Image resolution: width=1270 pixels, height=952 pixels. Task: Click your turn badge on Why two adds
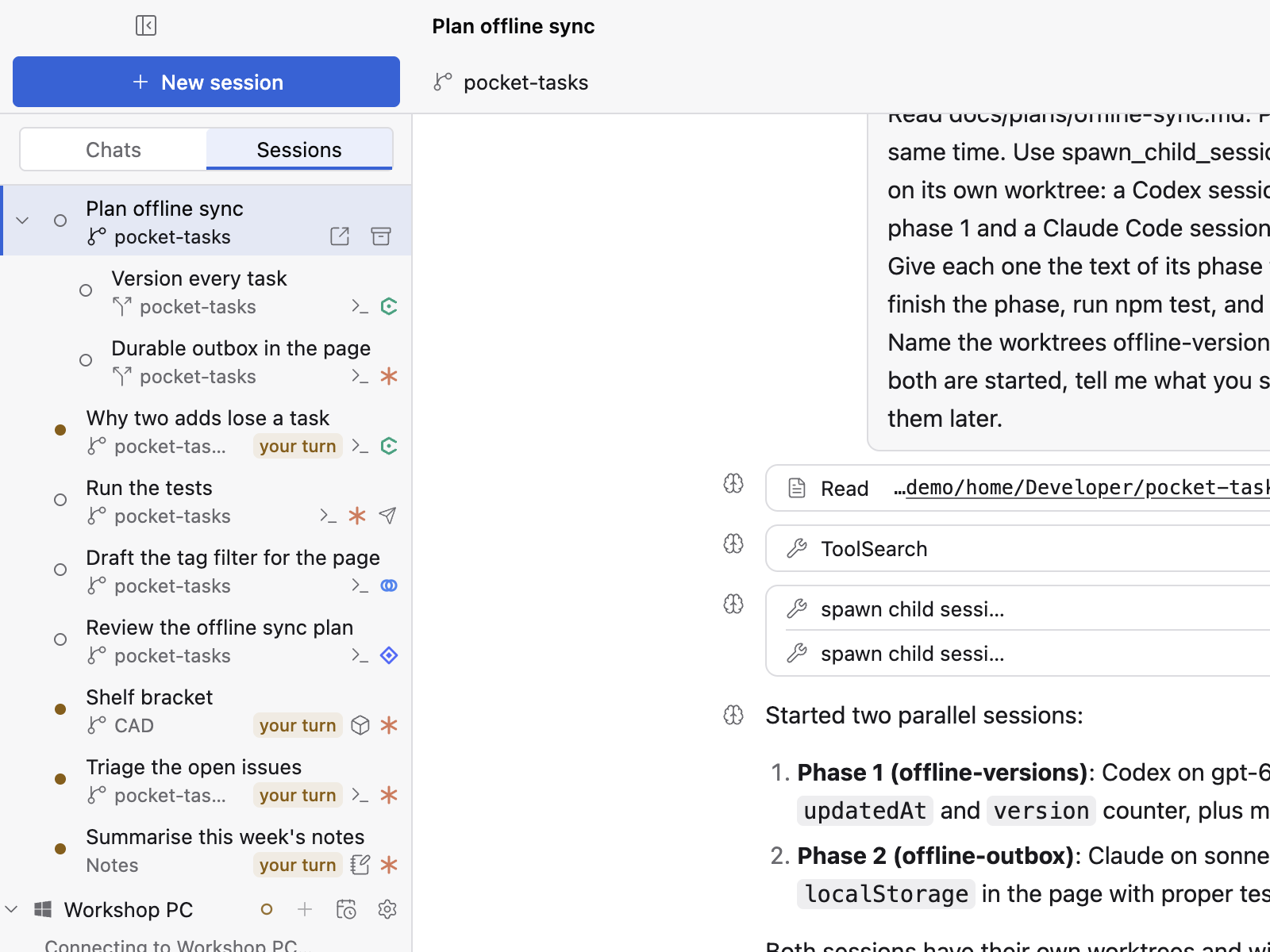pyautogui.click(x=298, y=446)
